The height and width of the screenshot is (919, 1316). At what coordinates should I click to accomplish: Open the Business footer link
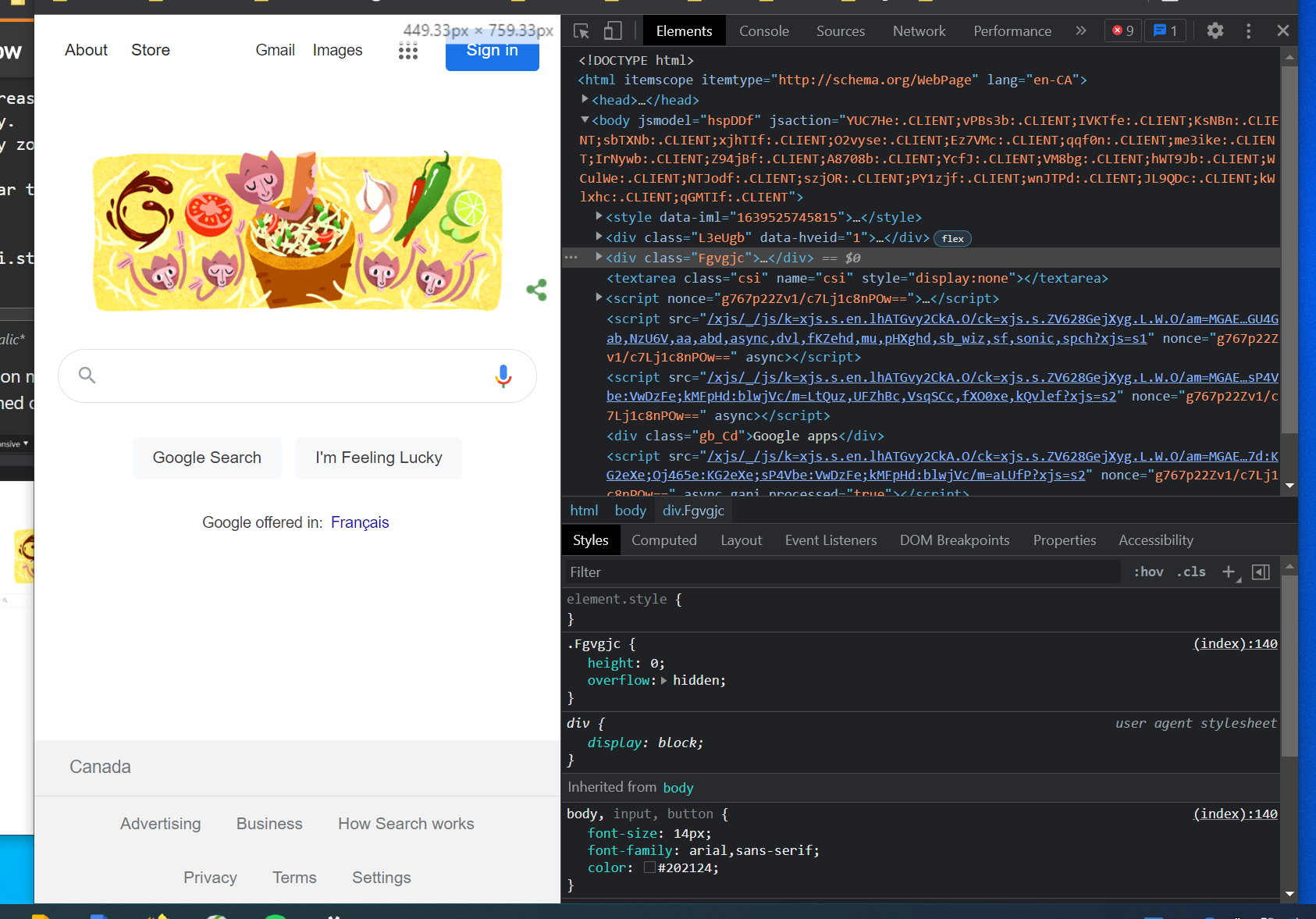click(x=269, y=824)
